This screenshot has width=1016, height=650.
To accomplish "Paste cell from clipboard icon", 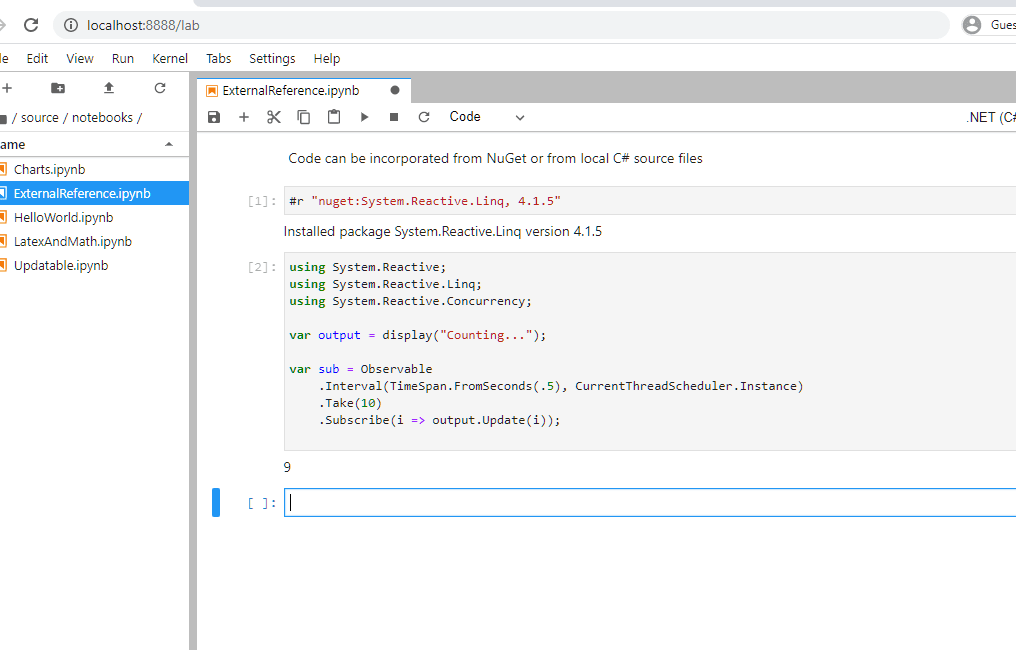I will click(x=334, y=117).
